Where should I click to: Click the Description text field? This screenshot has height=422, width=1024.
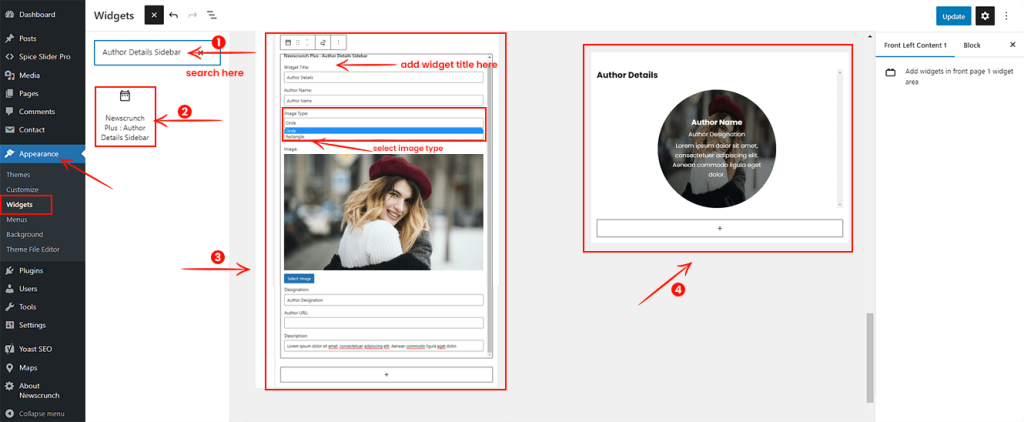(x=383, y=346)
